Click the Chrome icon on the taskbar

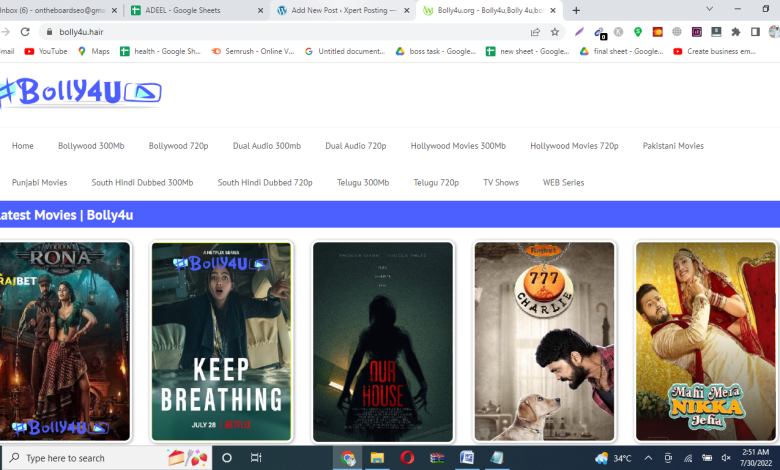[348, 458]
